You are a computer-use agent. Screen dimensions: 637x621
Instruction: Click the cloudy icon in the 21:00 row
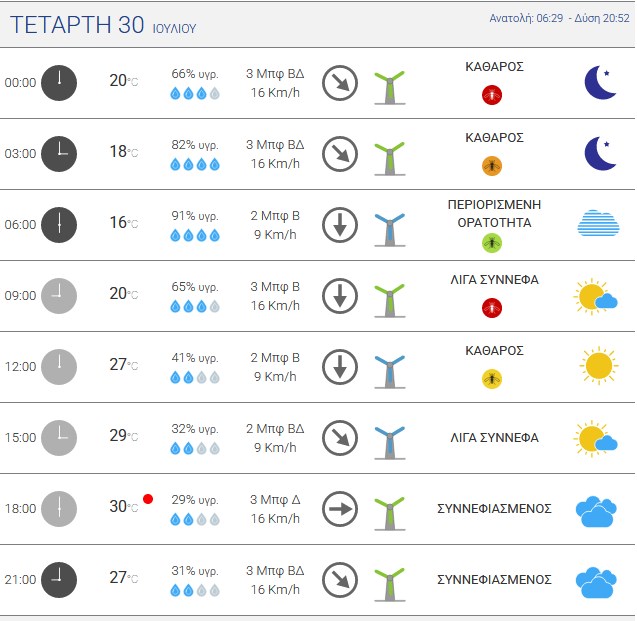tap(596, 582)
